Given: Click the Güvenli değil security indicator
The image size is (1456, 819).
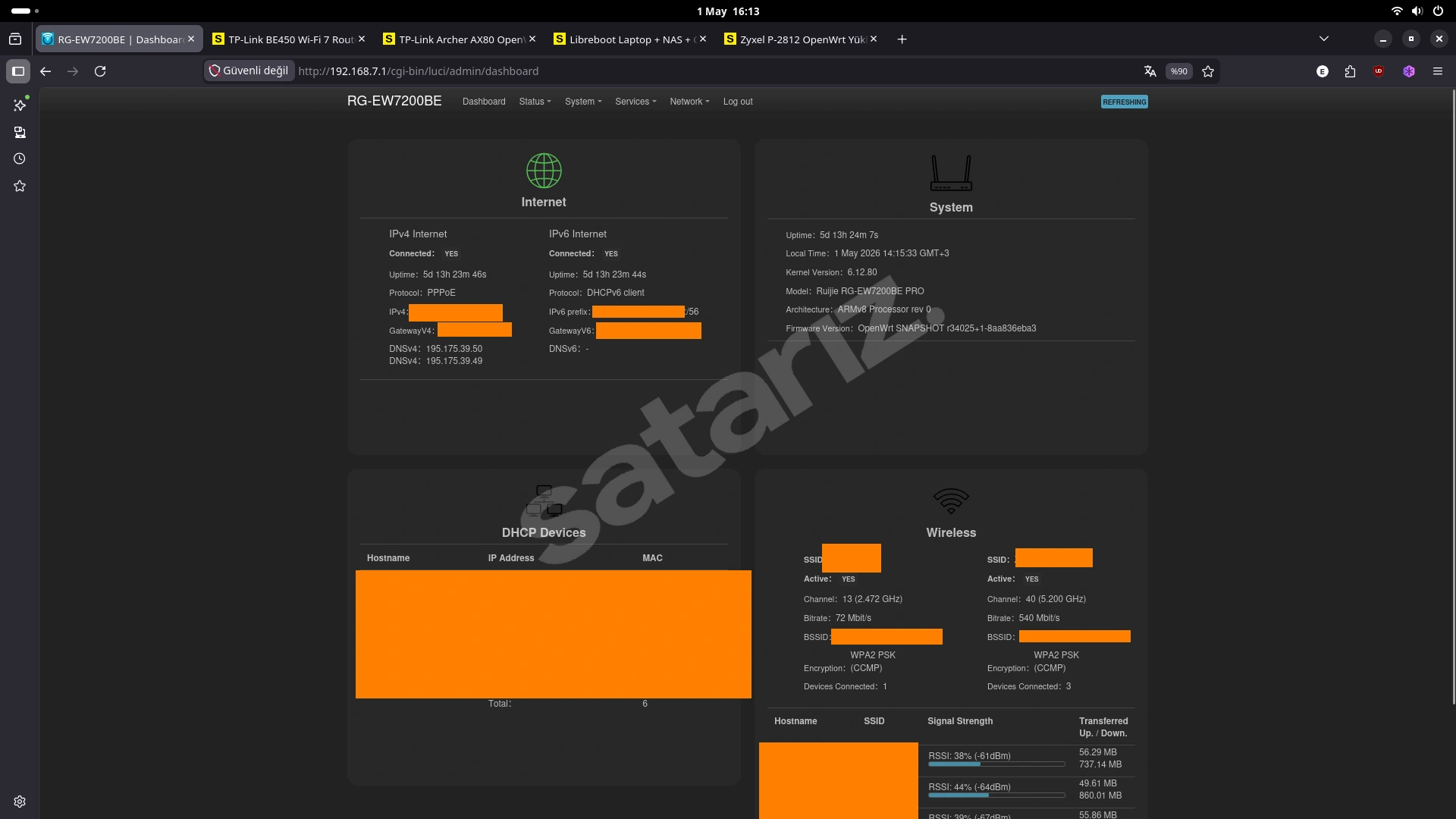Looking at the screenshot, I should tap(249, 71).
